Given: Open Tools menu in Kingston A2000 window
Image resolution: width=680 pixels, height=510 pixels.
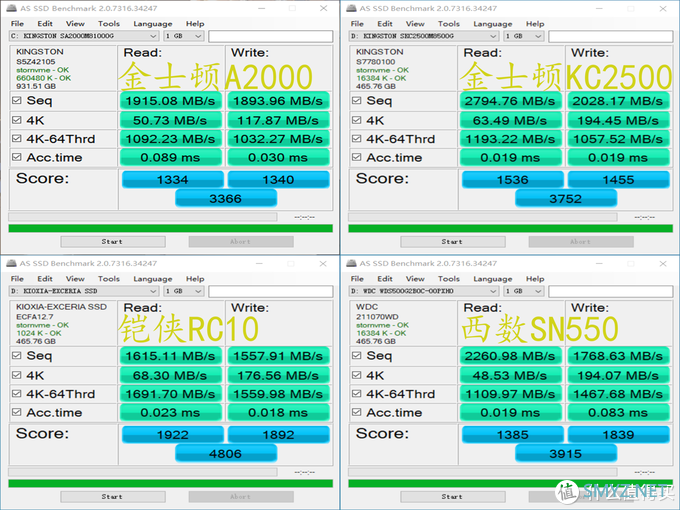Looking at the screenshot, I should click(109, 24).
